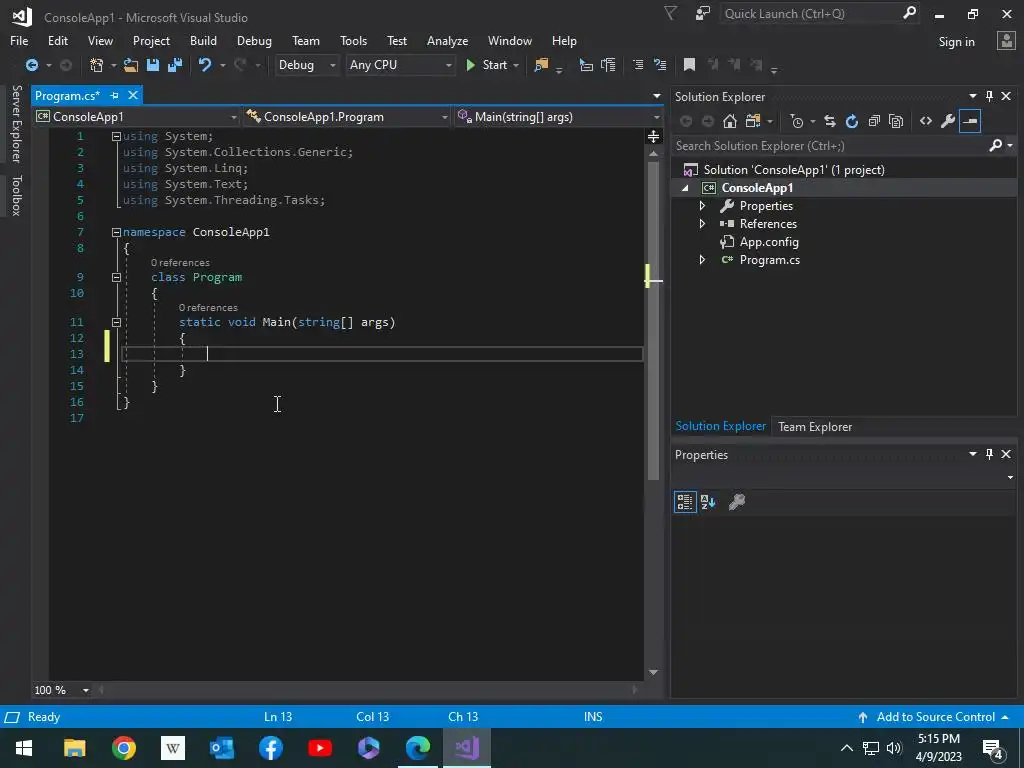Collapse the Main method code block
The image size is (1024, 768).
click(x=116, y=322)
